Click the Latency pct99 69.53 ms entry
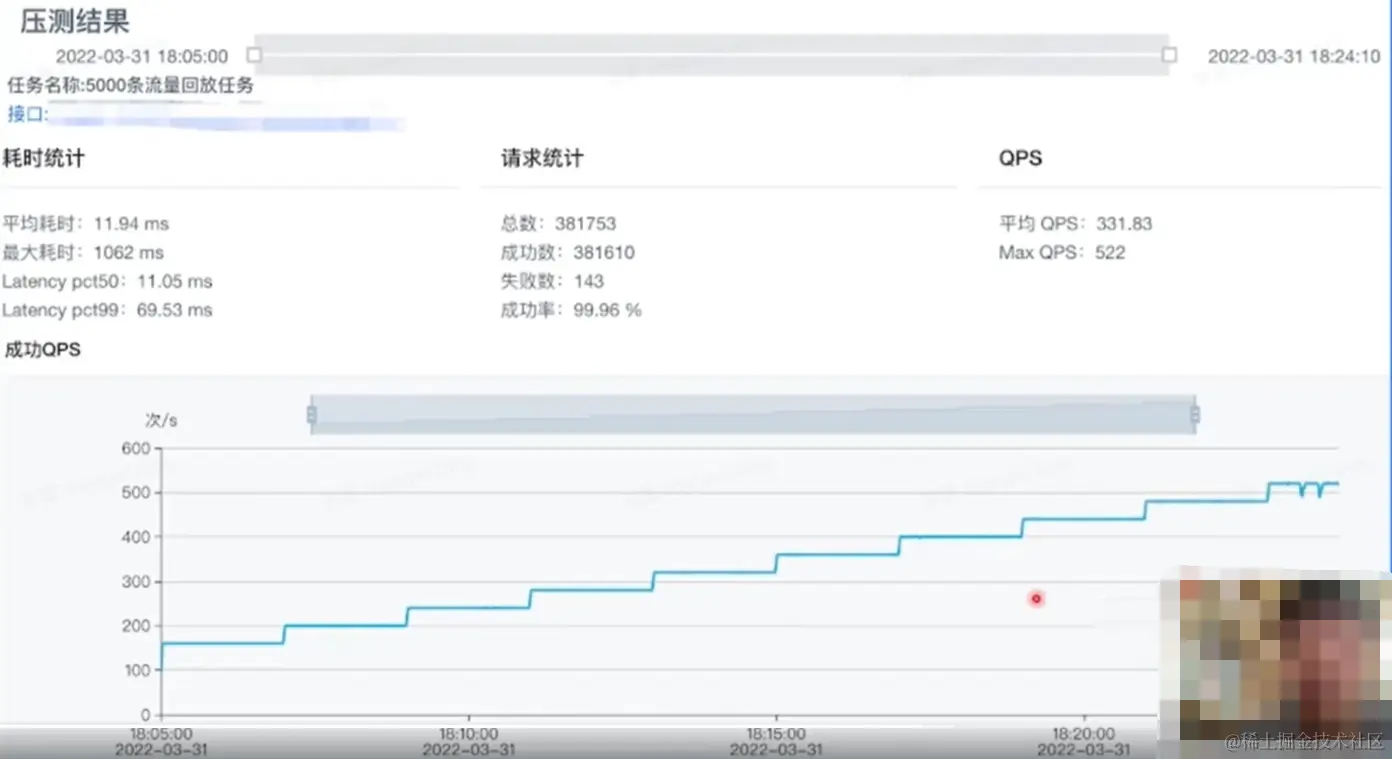 107,311
